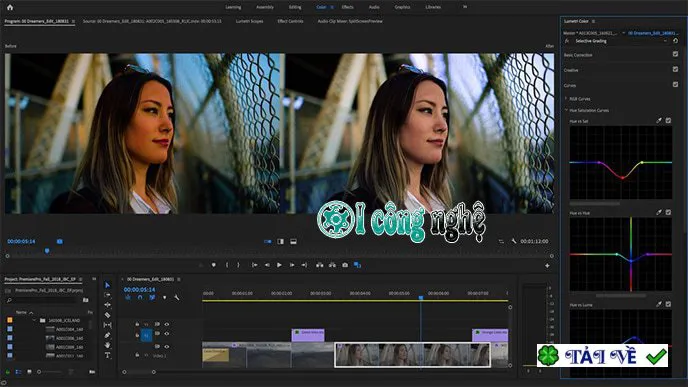Toggle the Hue vs Sat checkbox
This screenshot has height=387, width=688.
(668, 120)
